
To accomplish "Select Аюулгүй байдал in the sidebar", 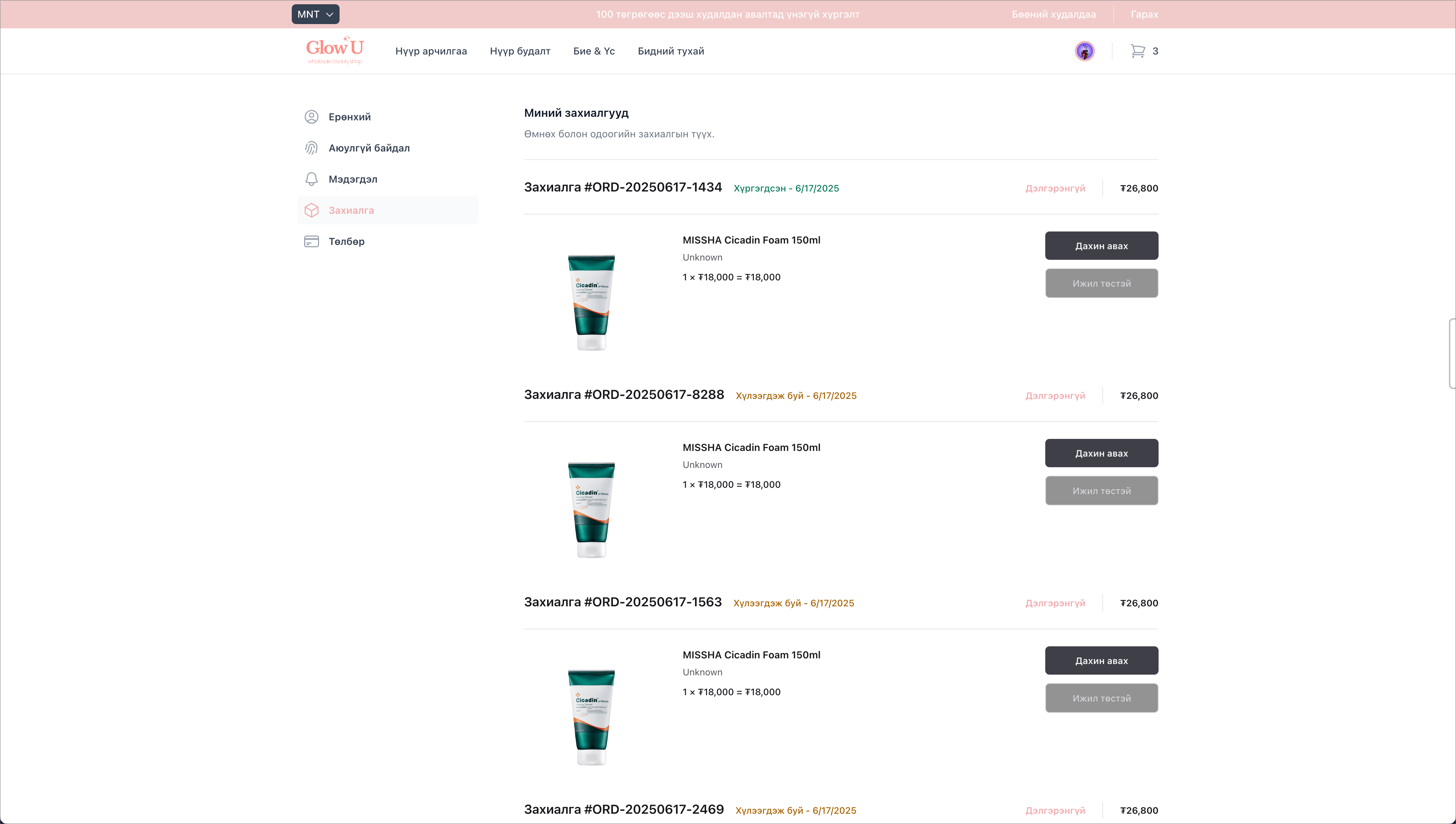I will 388,148.
